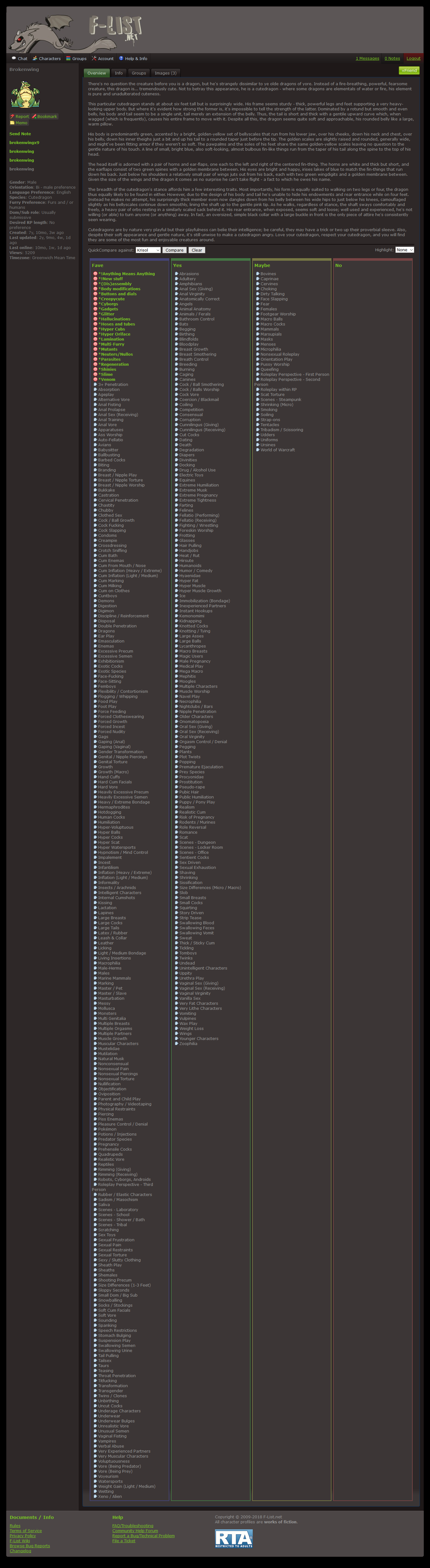430x1568 pixels.
Task: Open the Highlight dropdown
Action: (405, 250)
